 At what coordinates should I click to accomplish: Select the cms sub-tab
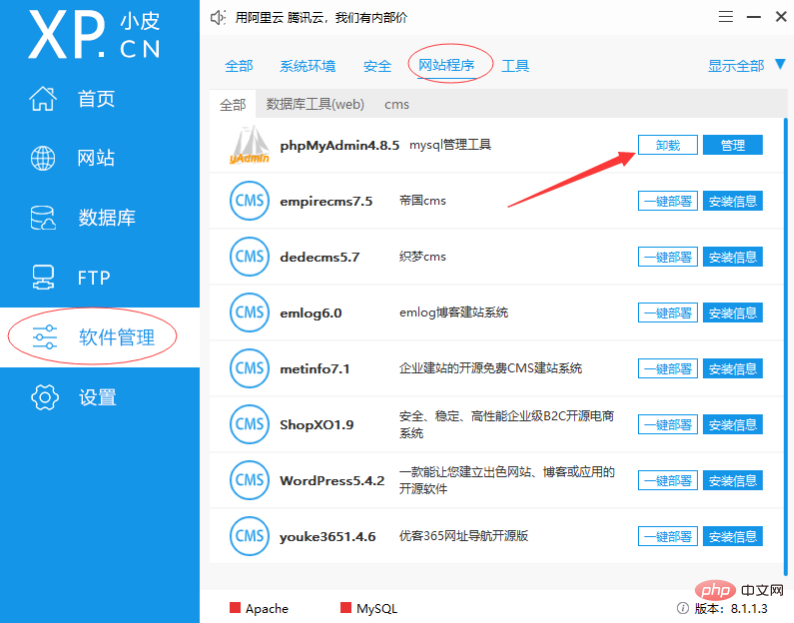pyautogui.click(x=396, y=104)
